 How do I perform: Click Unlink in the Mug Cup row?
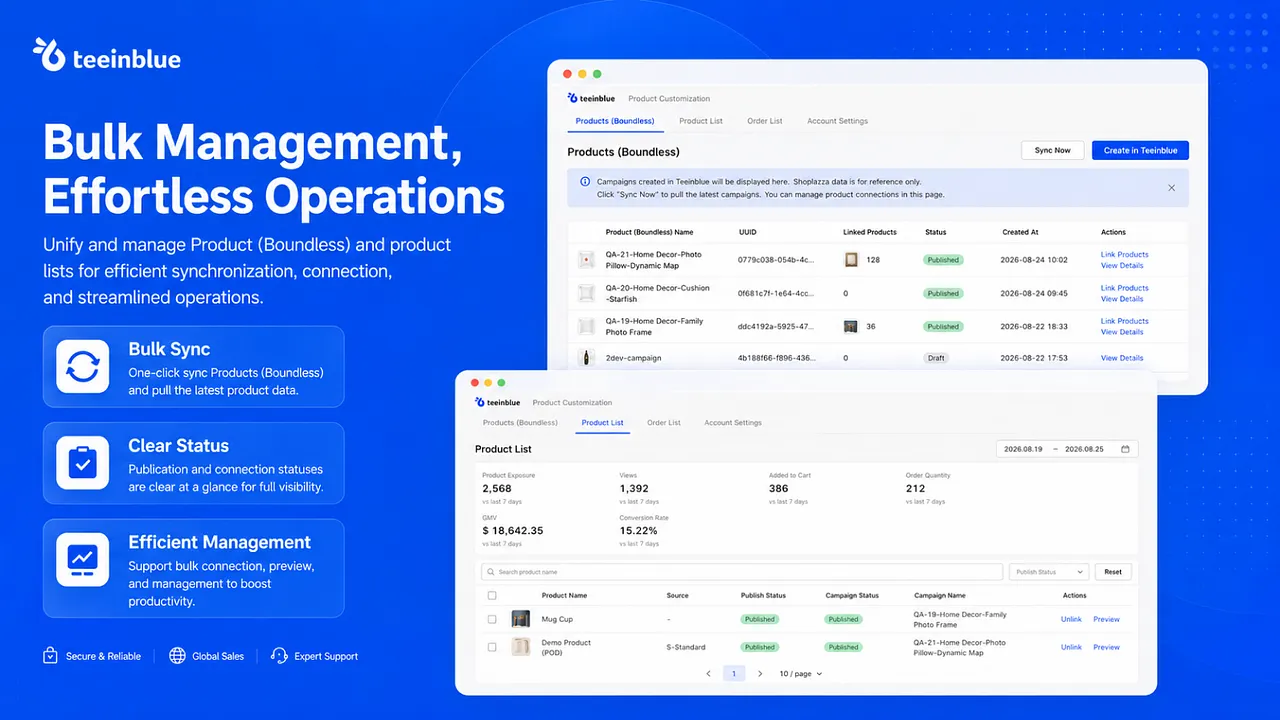click(x=1071, y=619)
